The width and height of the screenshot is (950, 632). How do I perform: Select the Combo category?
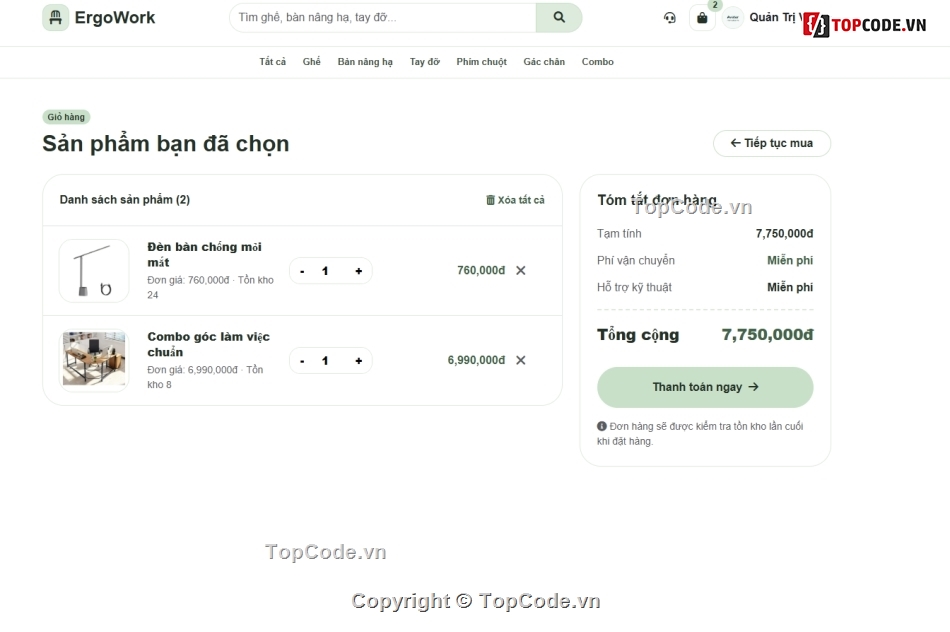coord(597,62)
